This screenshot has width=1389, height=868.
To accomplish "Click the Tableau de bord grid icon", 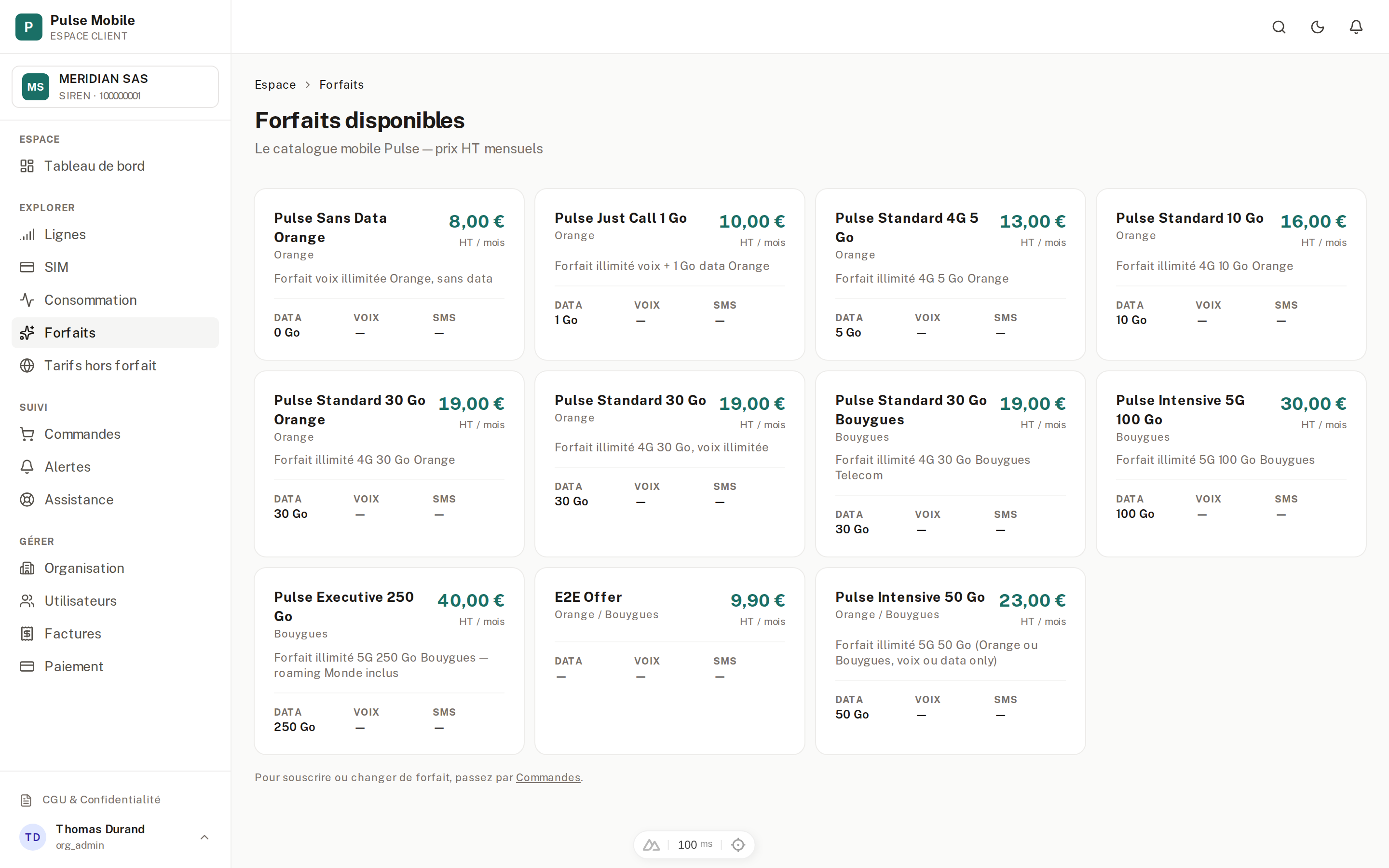I will pyautogui.click(x=27, y=166).
